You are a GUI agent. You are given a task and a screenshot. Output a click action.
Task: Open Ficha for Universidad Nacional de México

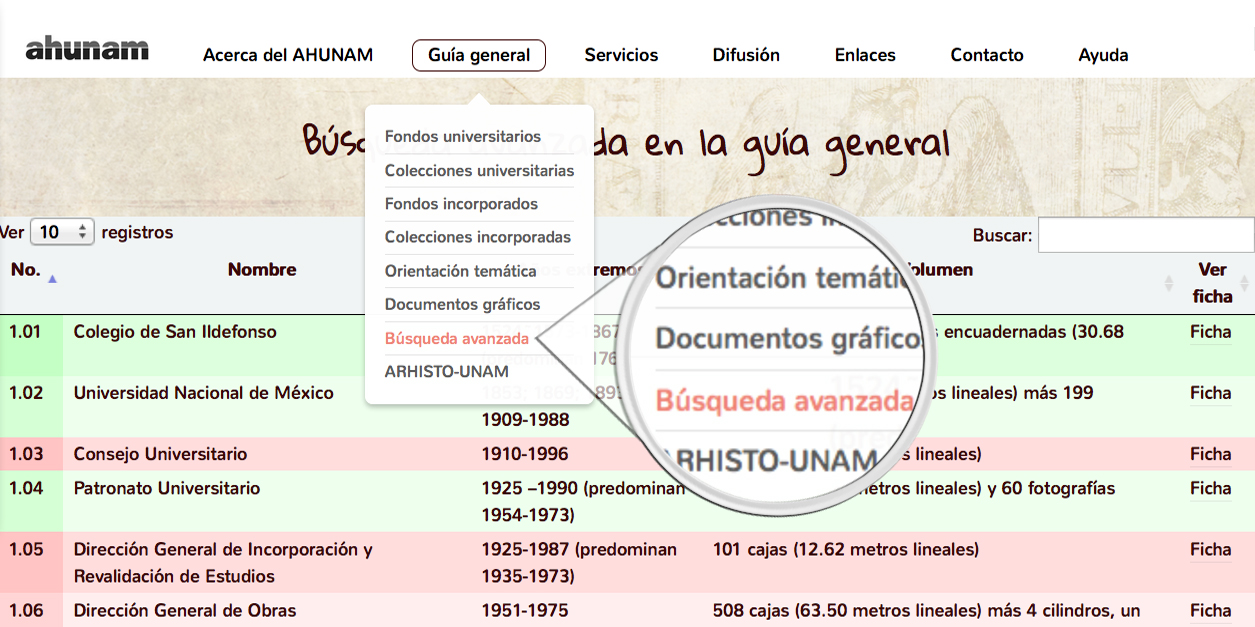point(1210,394)
